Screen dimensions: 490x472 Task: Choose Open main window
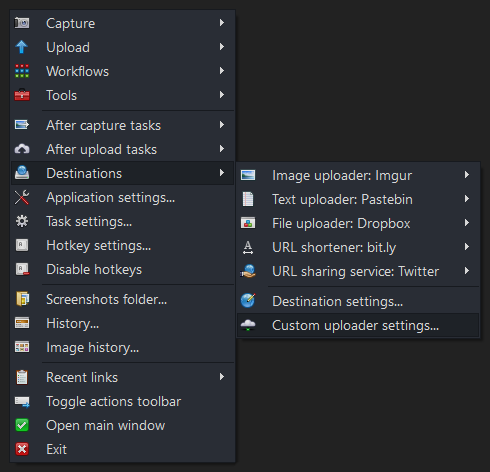point(123,425)
